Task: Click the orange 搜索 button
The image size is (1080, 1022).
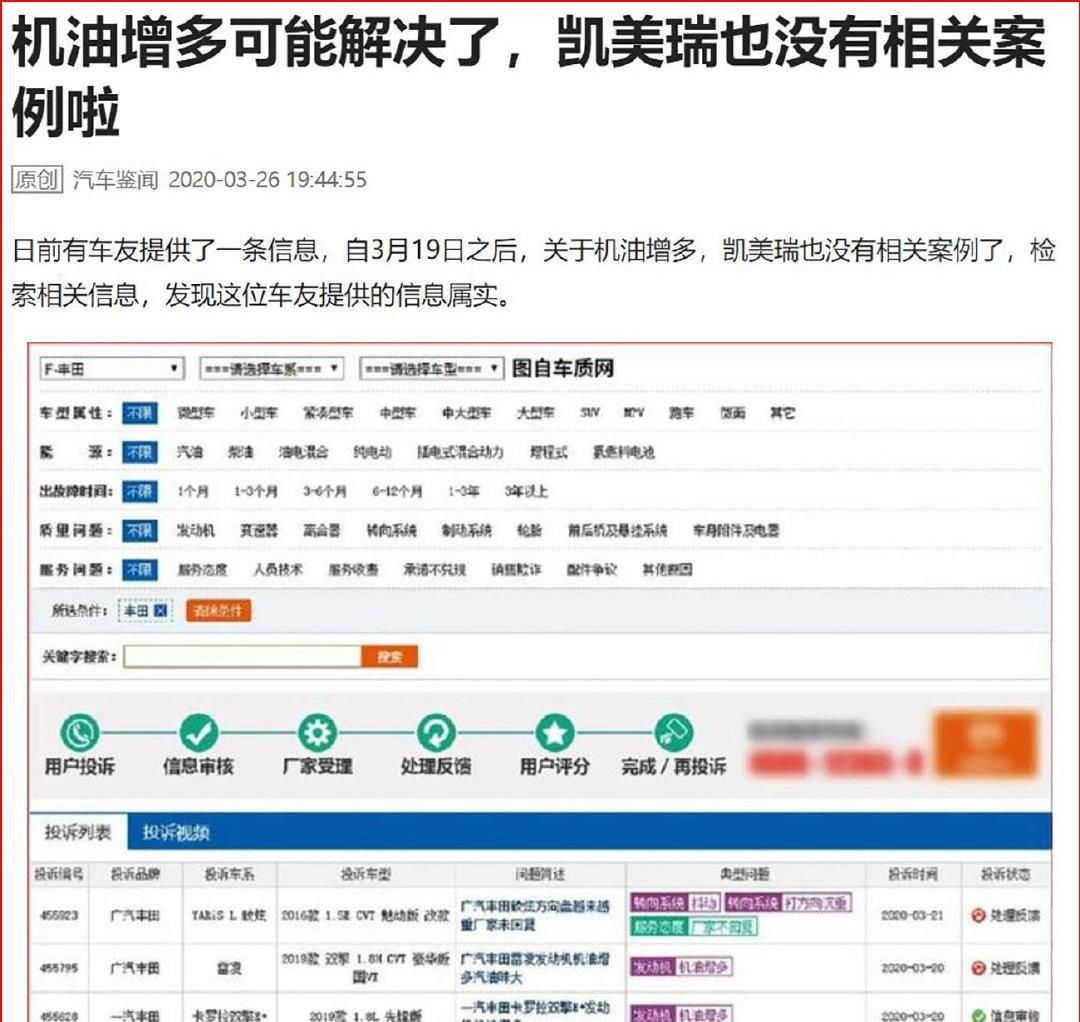Action: (389, 657)
